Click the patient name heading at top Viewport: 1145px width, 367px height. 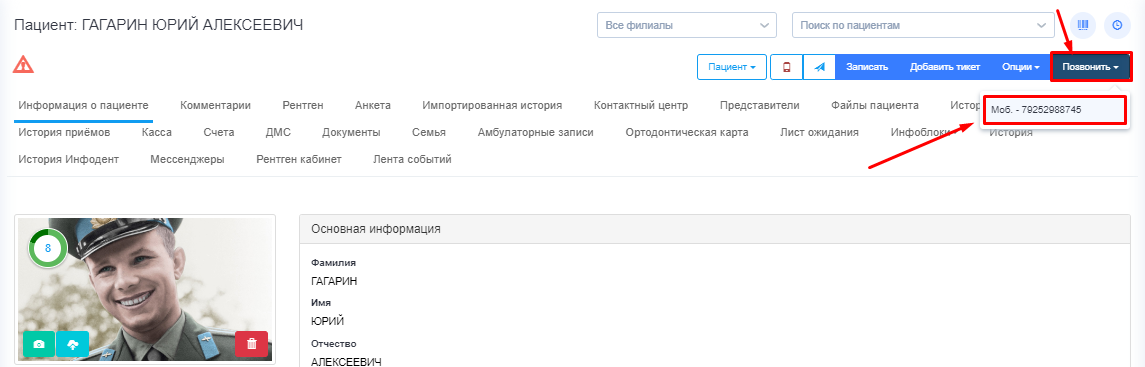click(x=158, y=26)
